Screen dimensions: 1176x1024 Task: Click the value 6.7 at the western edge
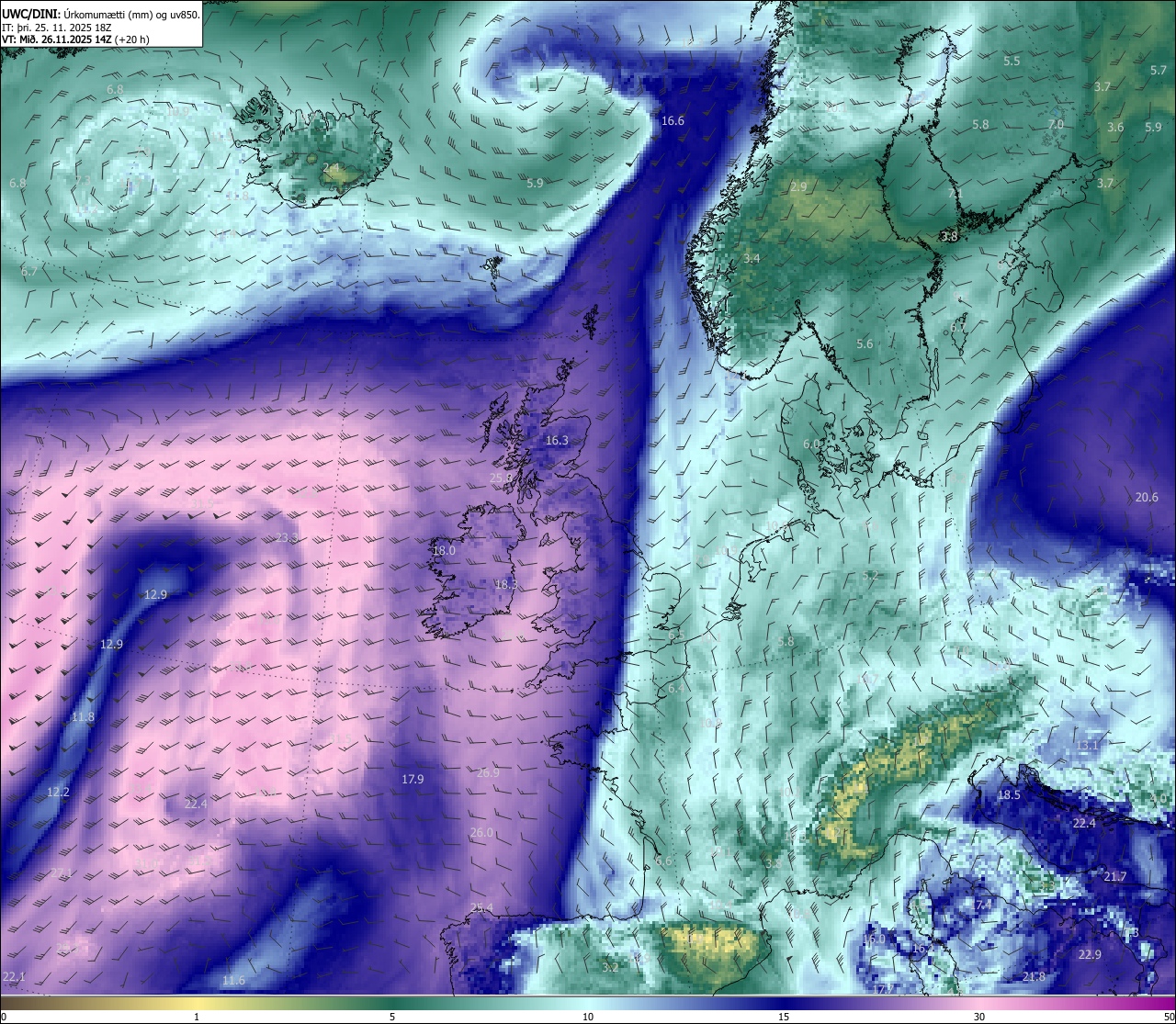29,272
